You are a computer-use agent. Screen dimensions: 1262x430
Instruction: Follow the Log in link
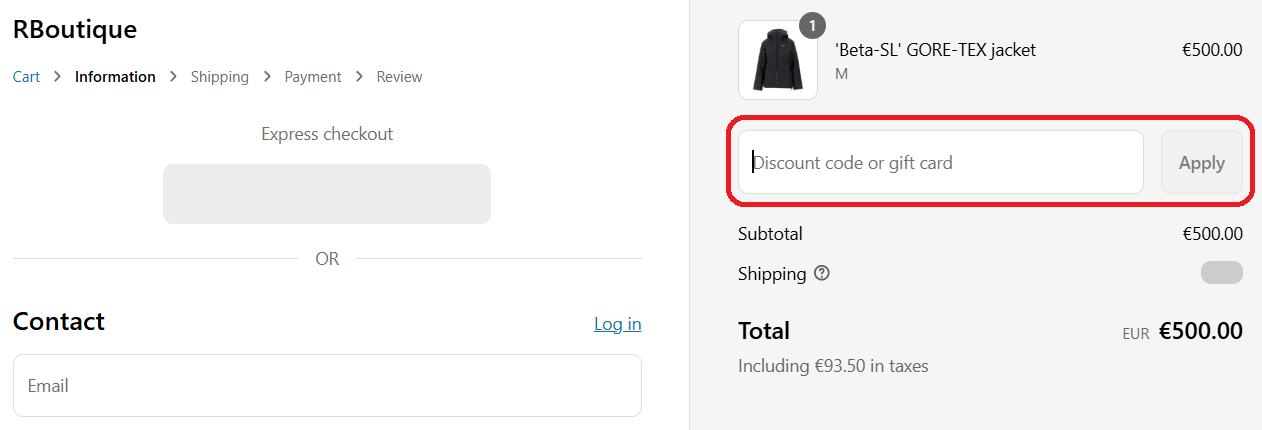tap(617, 324)
